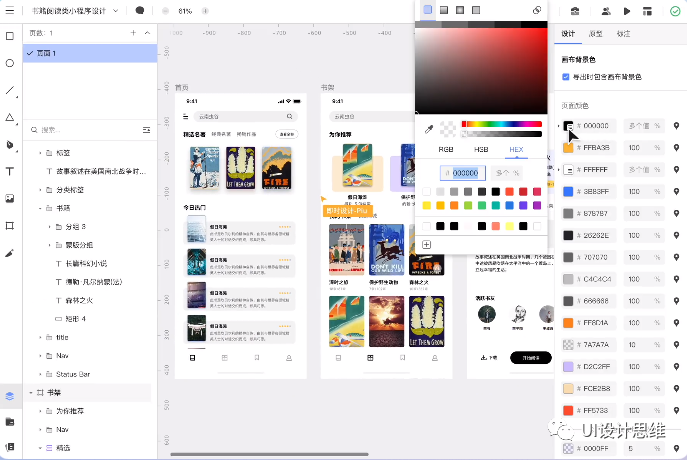Locate layers using color 3B83FF pin
Screen dimensions: 687x460
tap(676, 191)
